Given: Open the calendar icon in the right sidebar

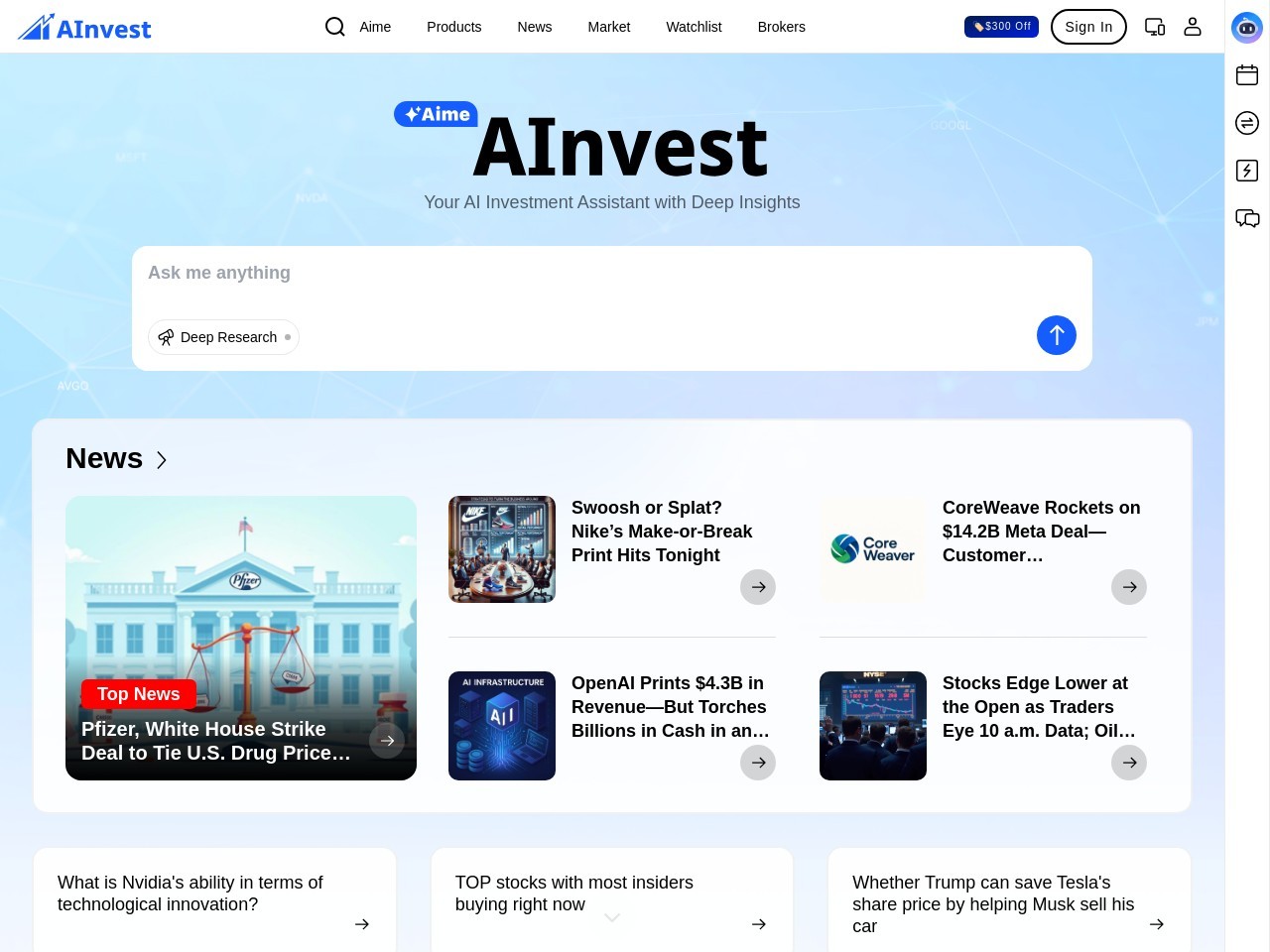Looking at the screenshot, I should coord(1247,74).
